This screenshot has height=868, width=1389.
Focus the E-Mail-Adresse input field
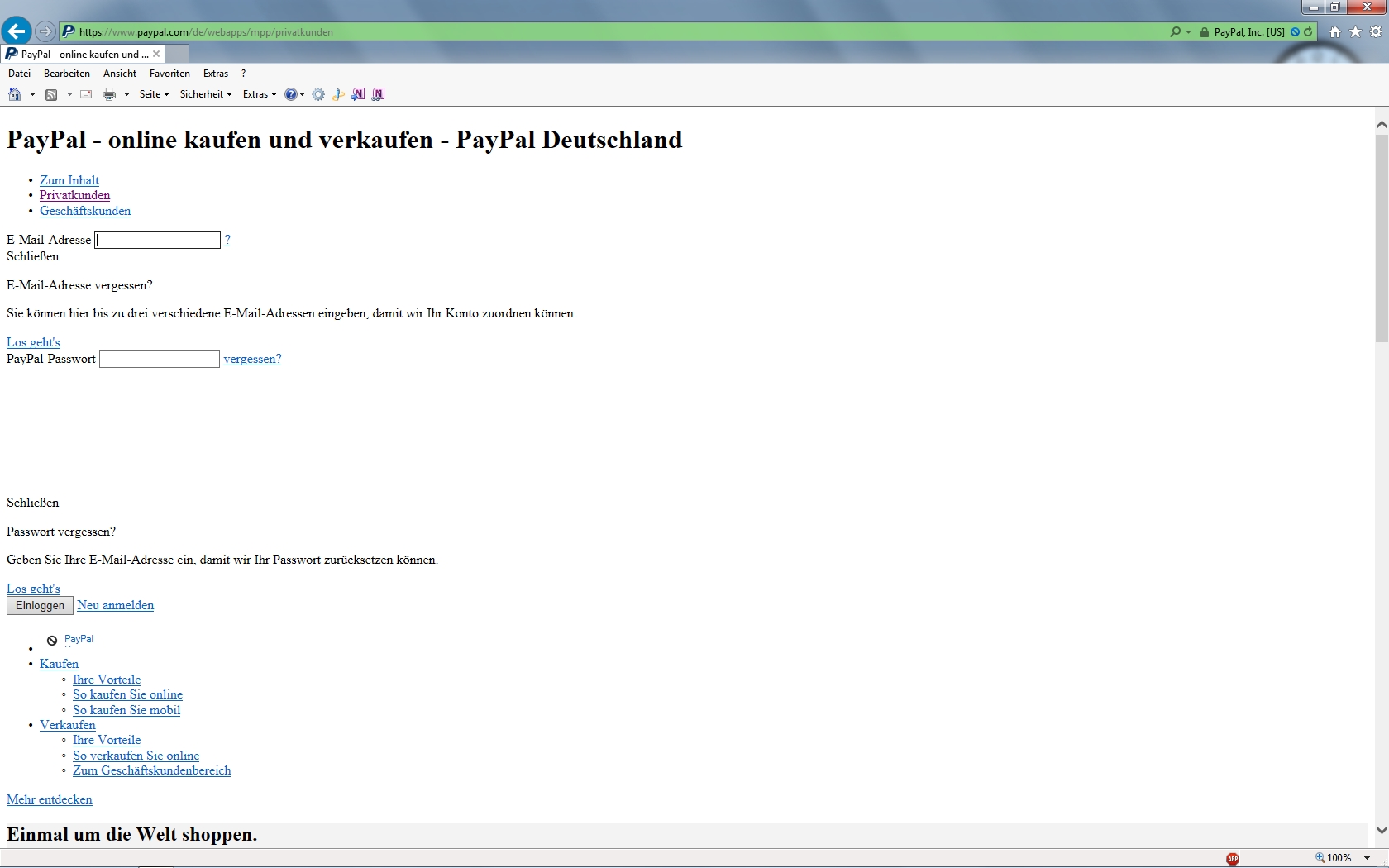tap(158, 240)
